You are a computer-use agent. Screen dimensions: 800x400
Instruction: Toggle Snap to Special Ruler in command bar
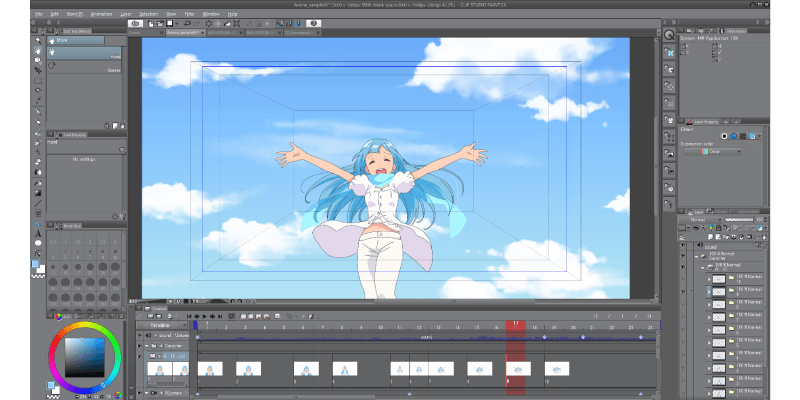[x=289, y=23]
